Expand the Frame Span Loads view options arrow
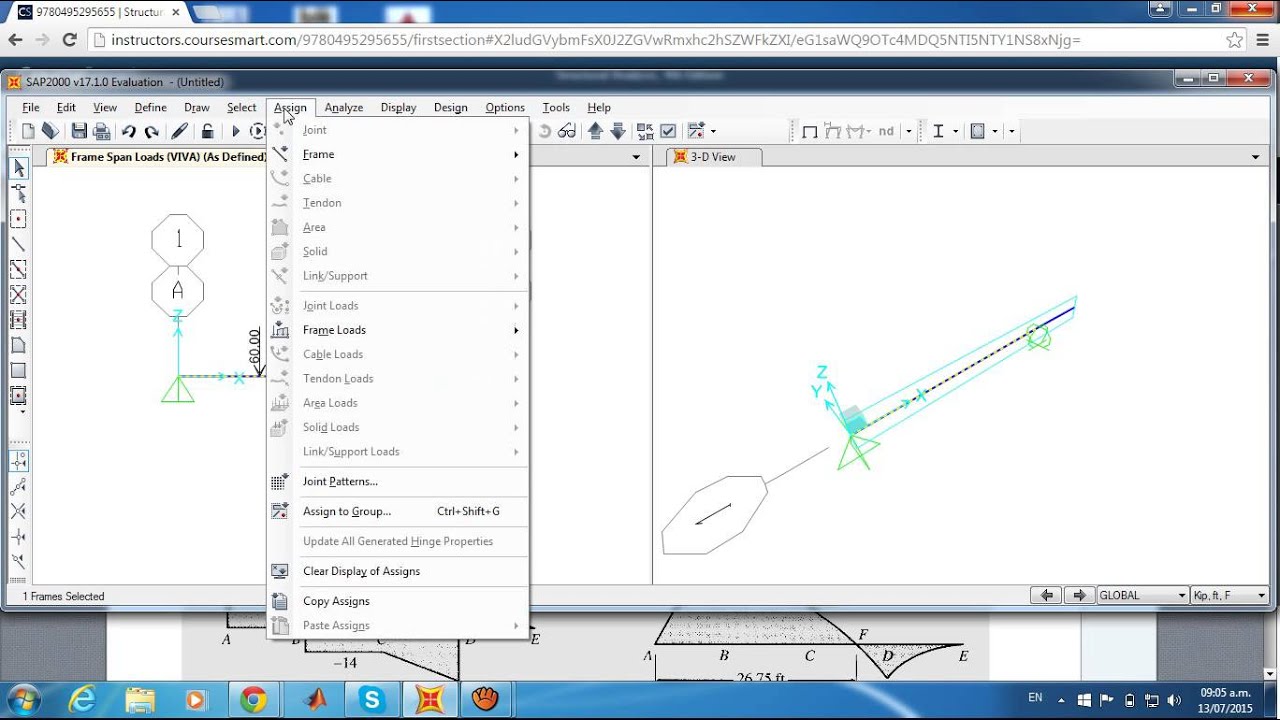This screenshot has height=720, width=1280. point(636,157)
